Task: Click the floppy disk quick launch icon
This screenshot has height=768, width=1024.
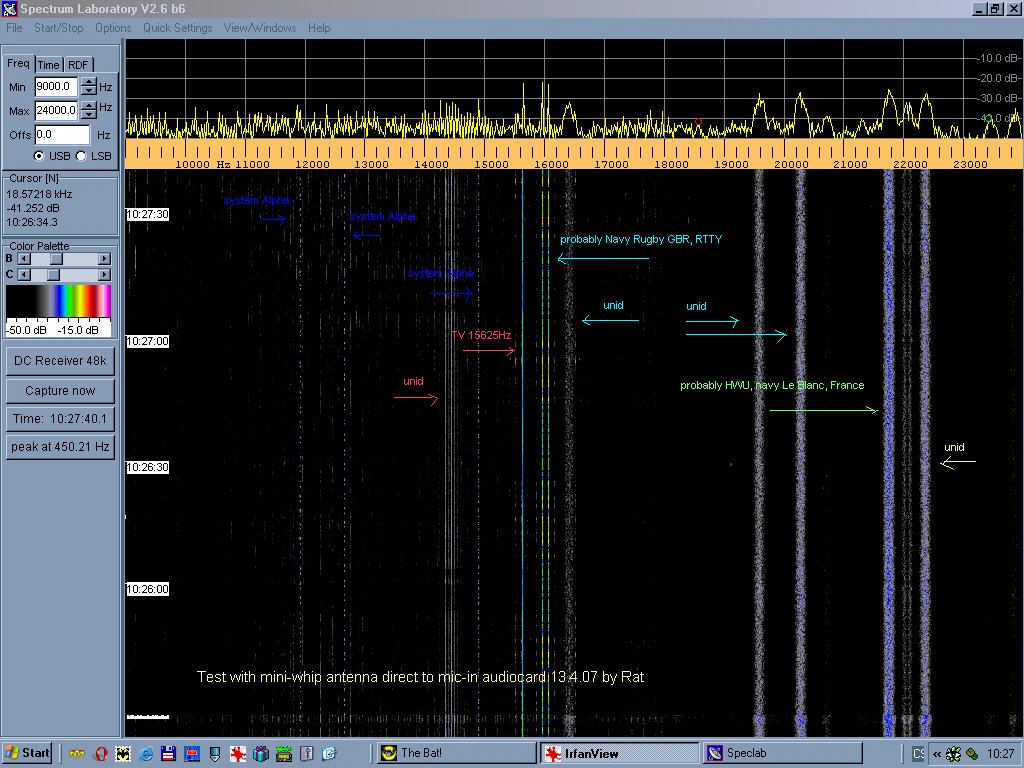Action: tap(168, 754)
